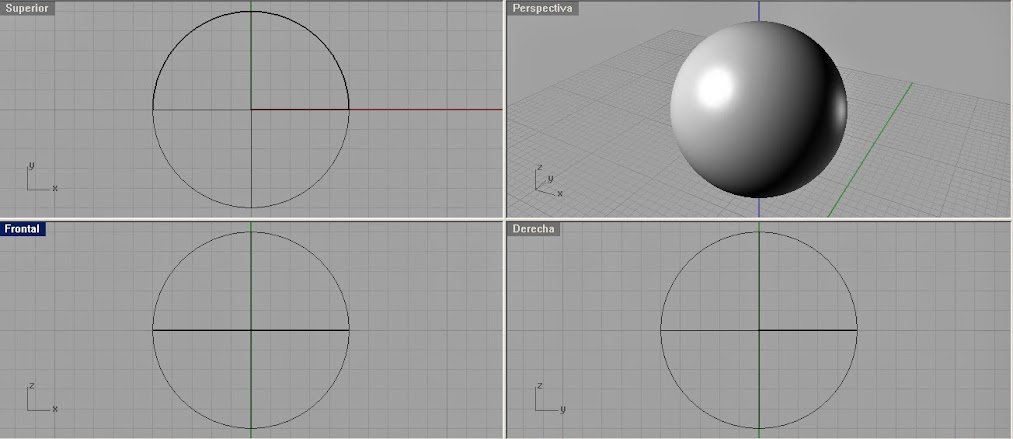The height and width of the screenshot is (439, 1013).
Task: Select the Derecha viewport title label
Action: [533, 229]
